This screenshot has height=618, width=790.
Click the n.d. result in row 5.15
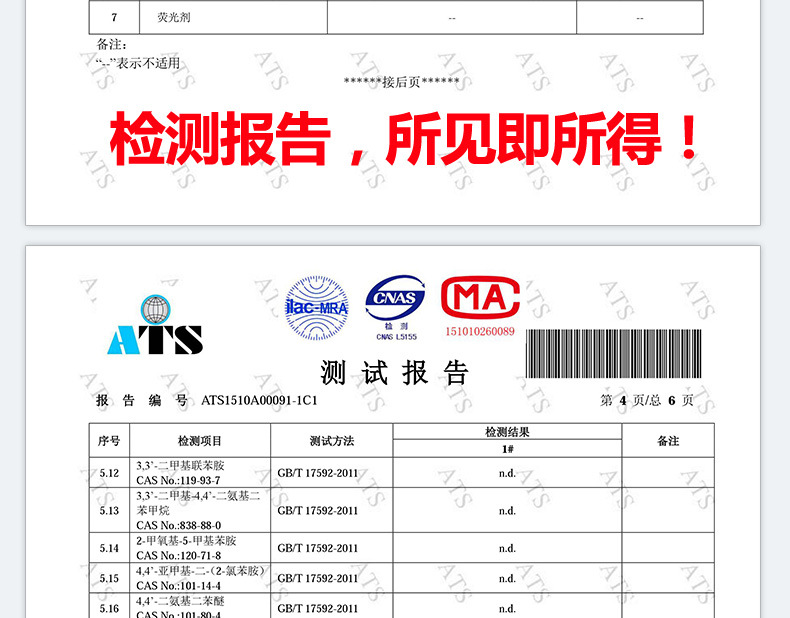pos(507,579)
